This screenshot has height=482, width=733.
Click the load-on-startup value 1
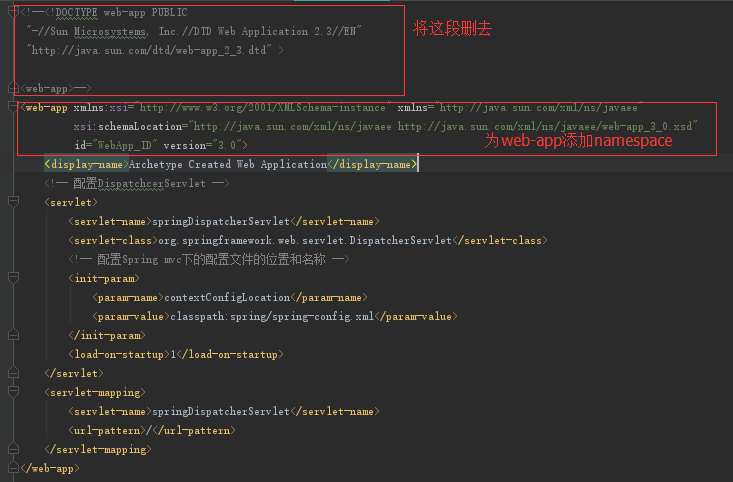pos(173,354)
